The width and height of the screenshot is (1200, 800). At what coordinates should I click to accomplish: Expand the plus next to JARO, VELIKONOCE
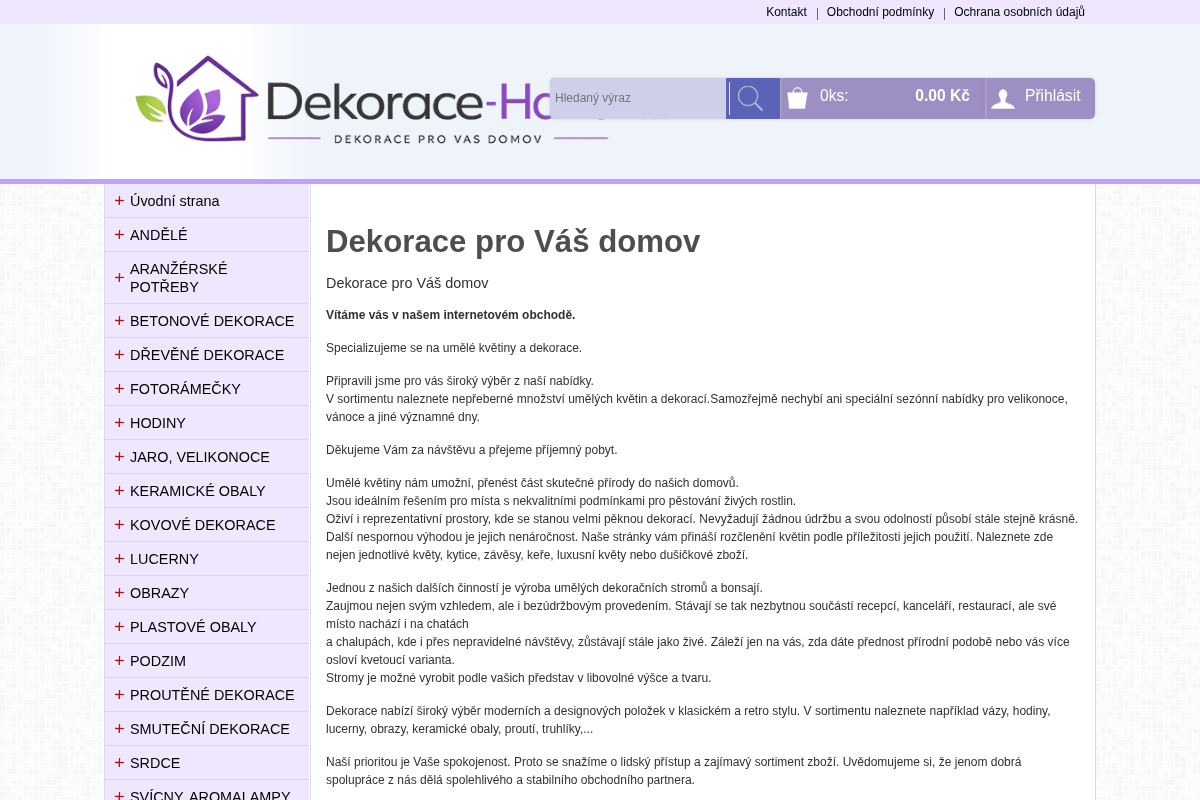click(x=119, y=457)
